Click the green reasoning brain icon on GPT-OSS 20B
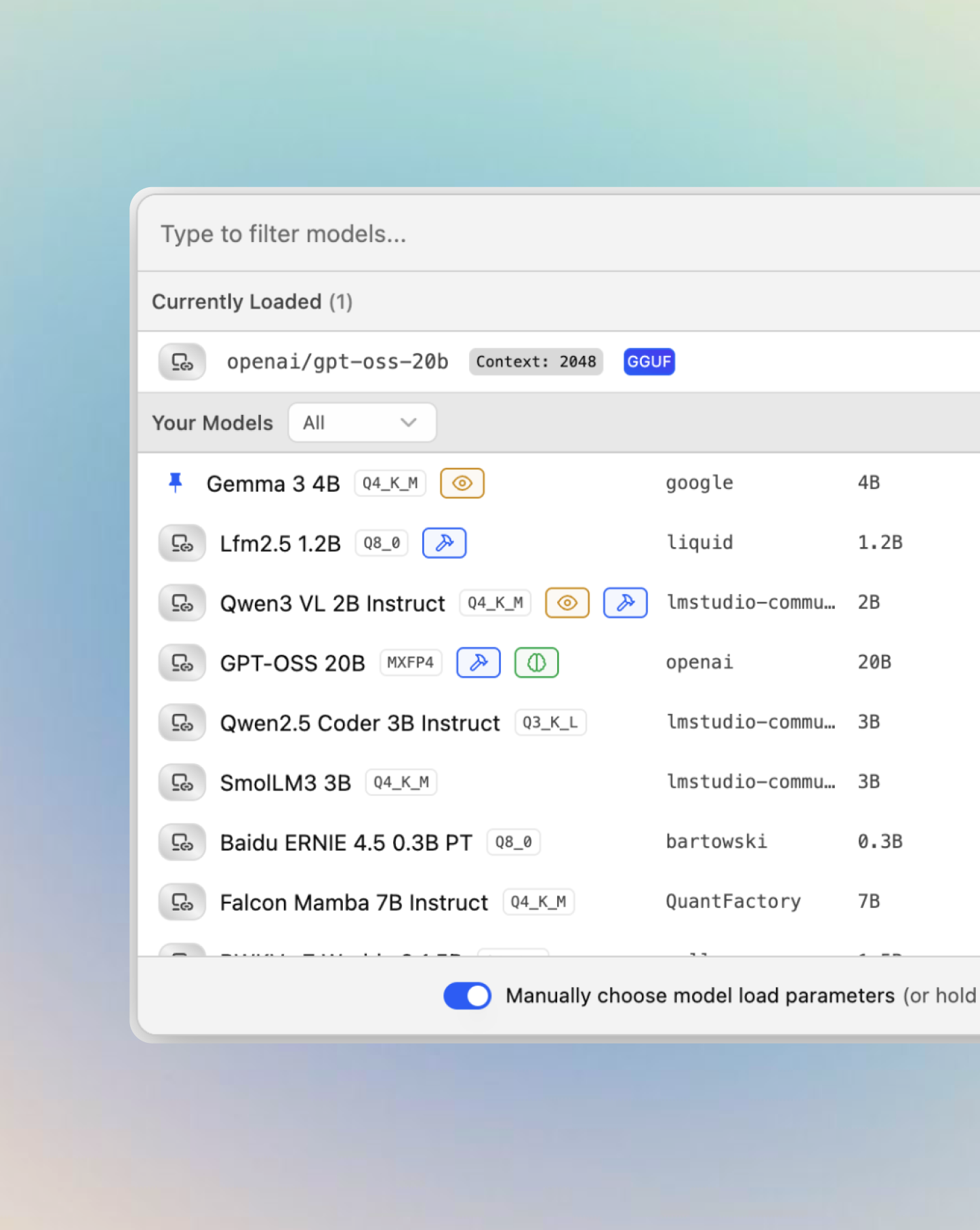The width and height of the screenshot is (980, 1230). pos(536,662)
